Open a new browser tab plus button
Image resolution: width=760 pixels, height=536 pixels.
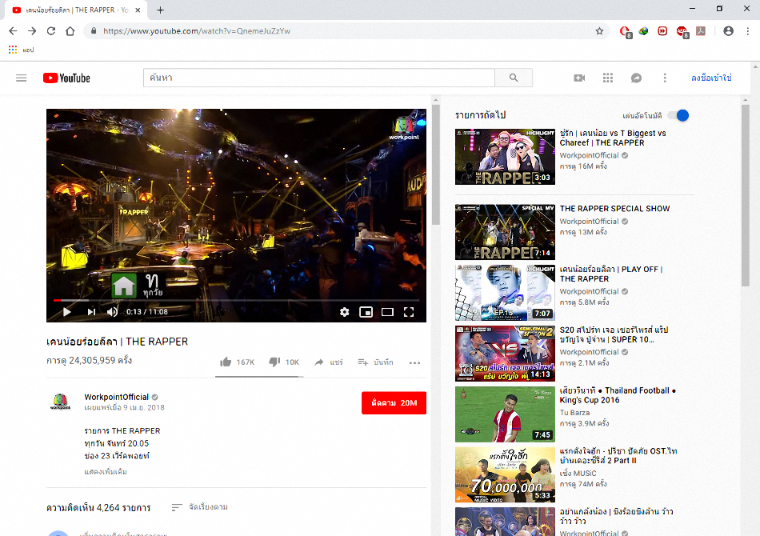[x=160, y=10]
